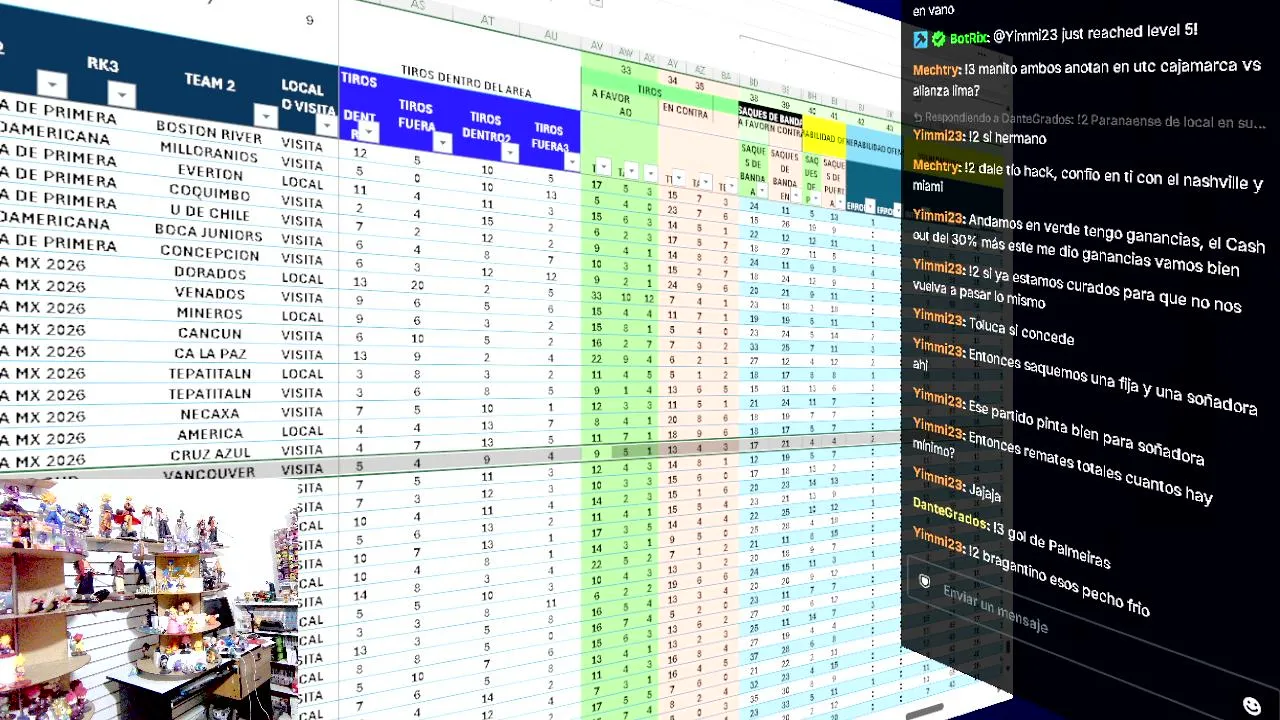This screenshot has width=1280, height=720.
Task: Select the U DE CHILE team cell
Action: pyautogui.click(x=209, y=212)
